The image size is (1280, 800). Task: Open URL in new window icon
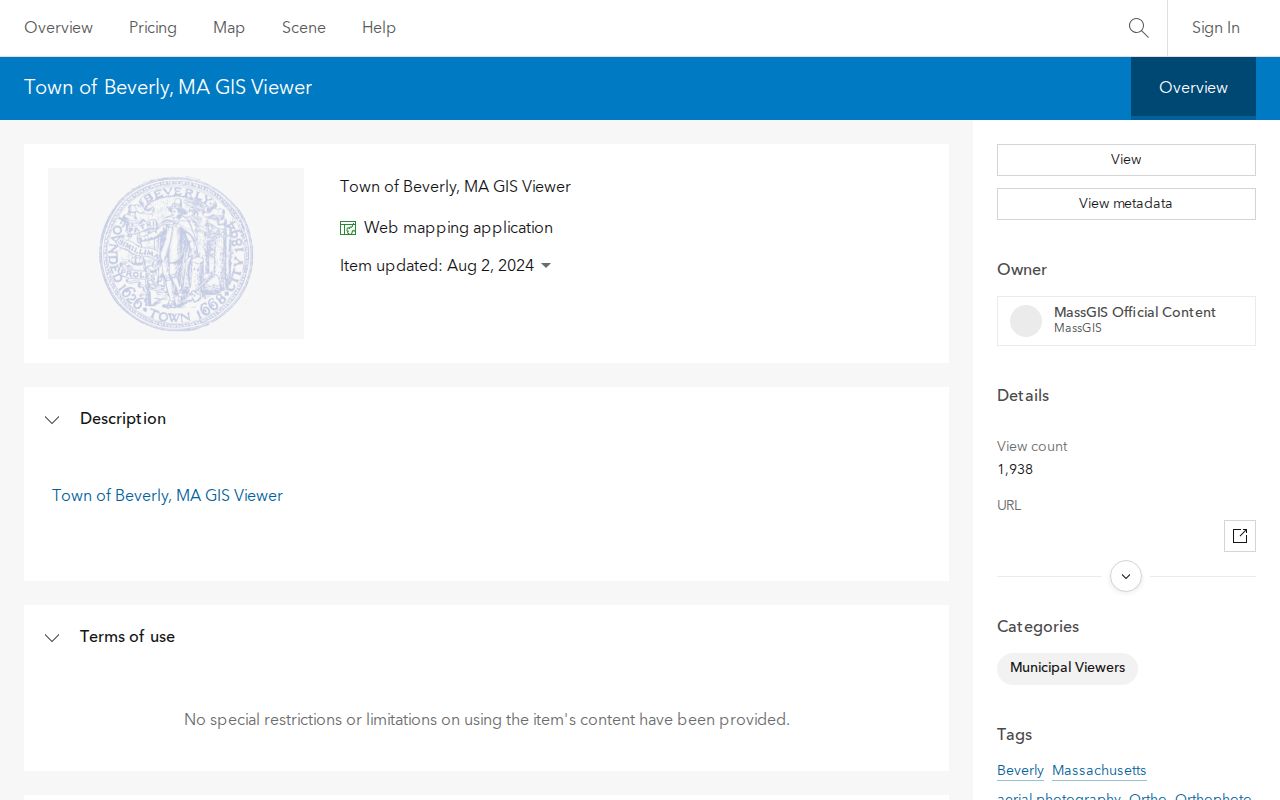[1240, 536]
